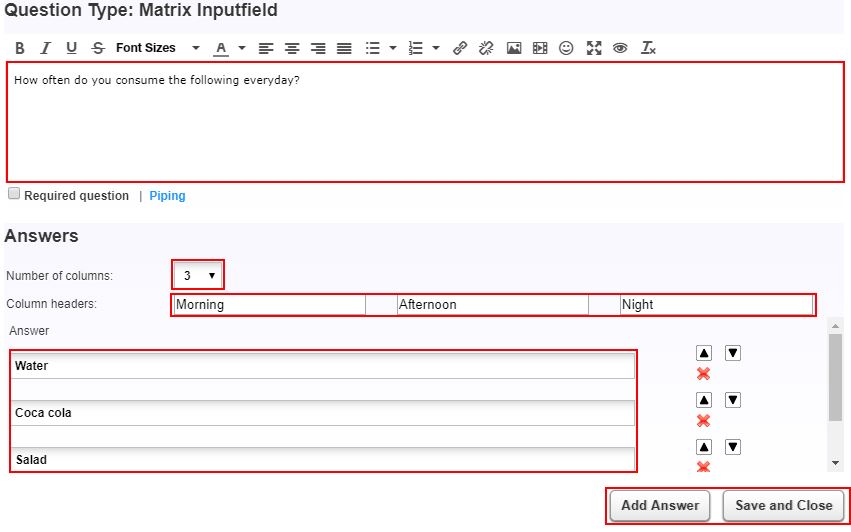Delete the Coca cola answer

coord(703,420)
